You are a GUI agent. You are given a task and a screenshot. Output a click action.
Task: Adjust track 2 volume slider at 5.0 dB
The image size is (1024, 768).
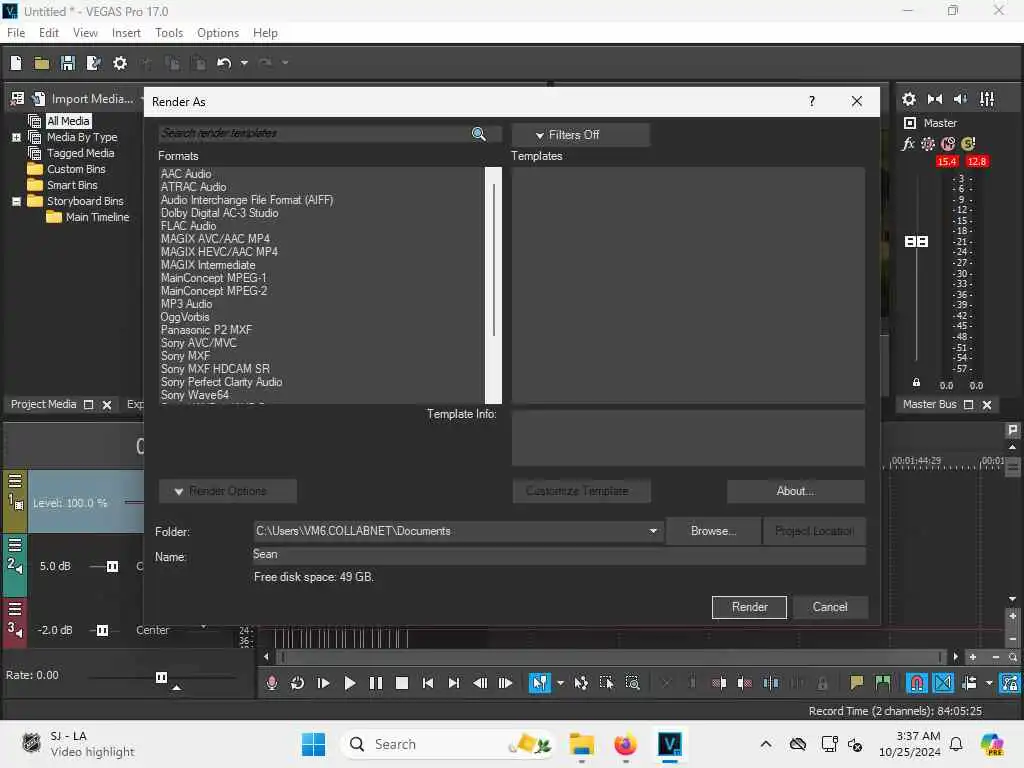[112, 566]
